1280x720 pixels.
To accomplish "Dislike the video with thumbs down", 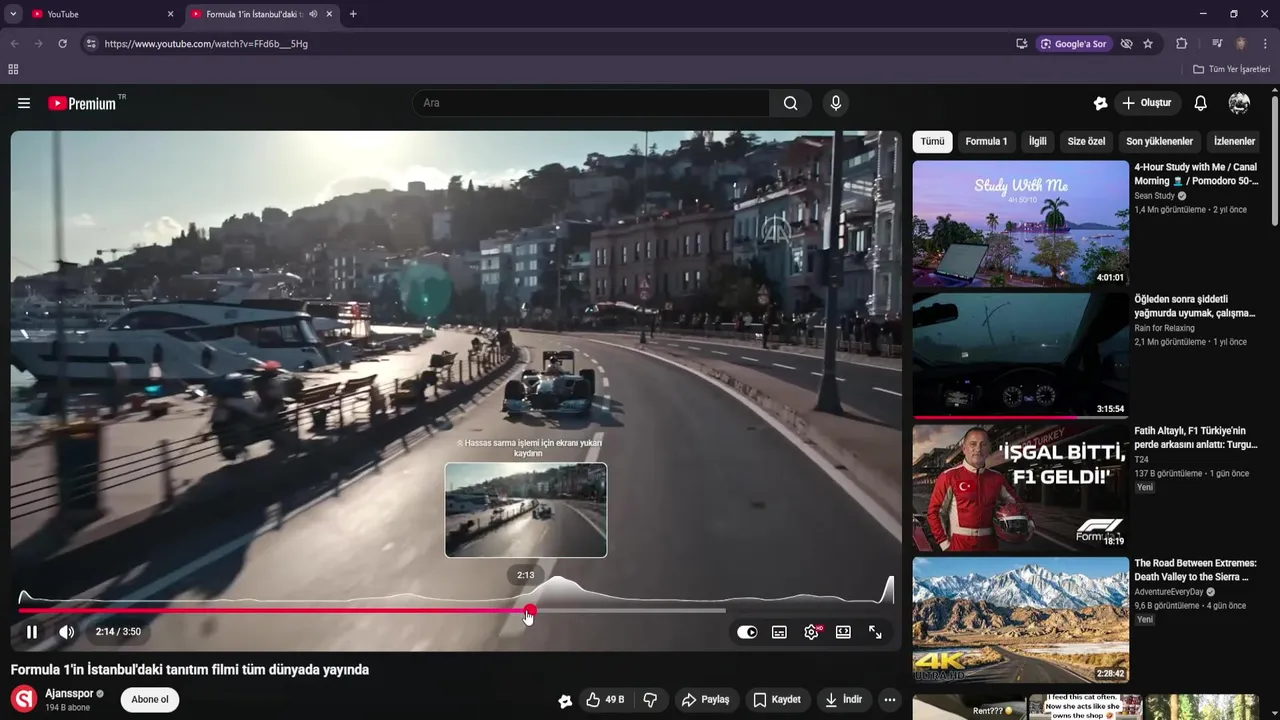I will pos(650,700).
